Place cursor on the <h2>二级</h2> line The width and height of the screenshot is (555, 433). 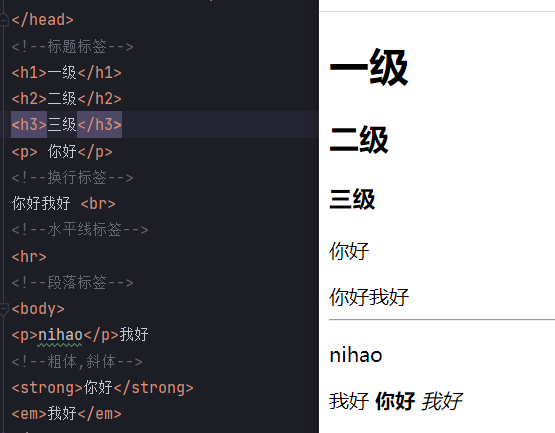(x=67, y=98)
